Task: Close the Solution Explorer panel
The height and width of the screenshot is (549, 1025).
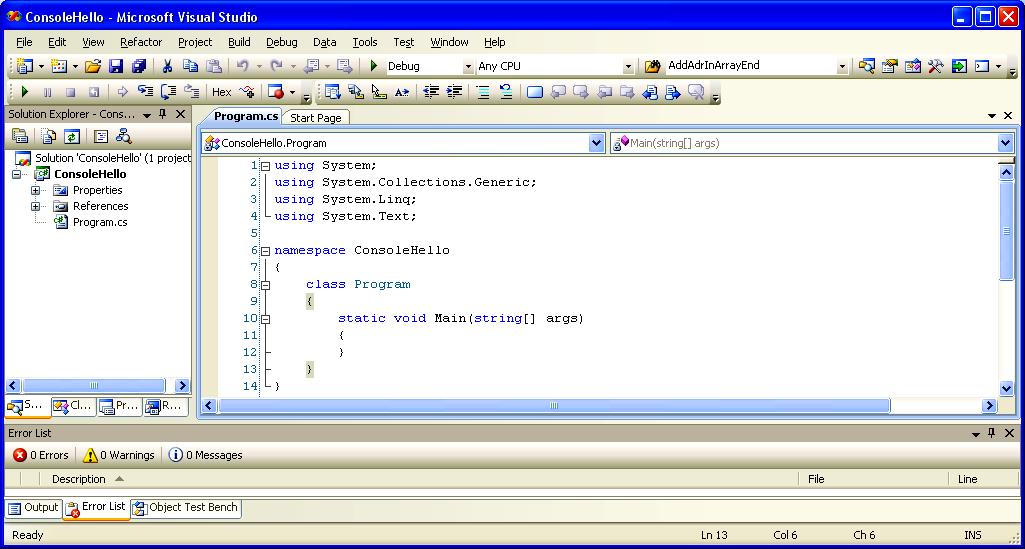Action: coord(181,114)
